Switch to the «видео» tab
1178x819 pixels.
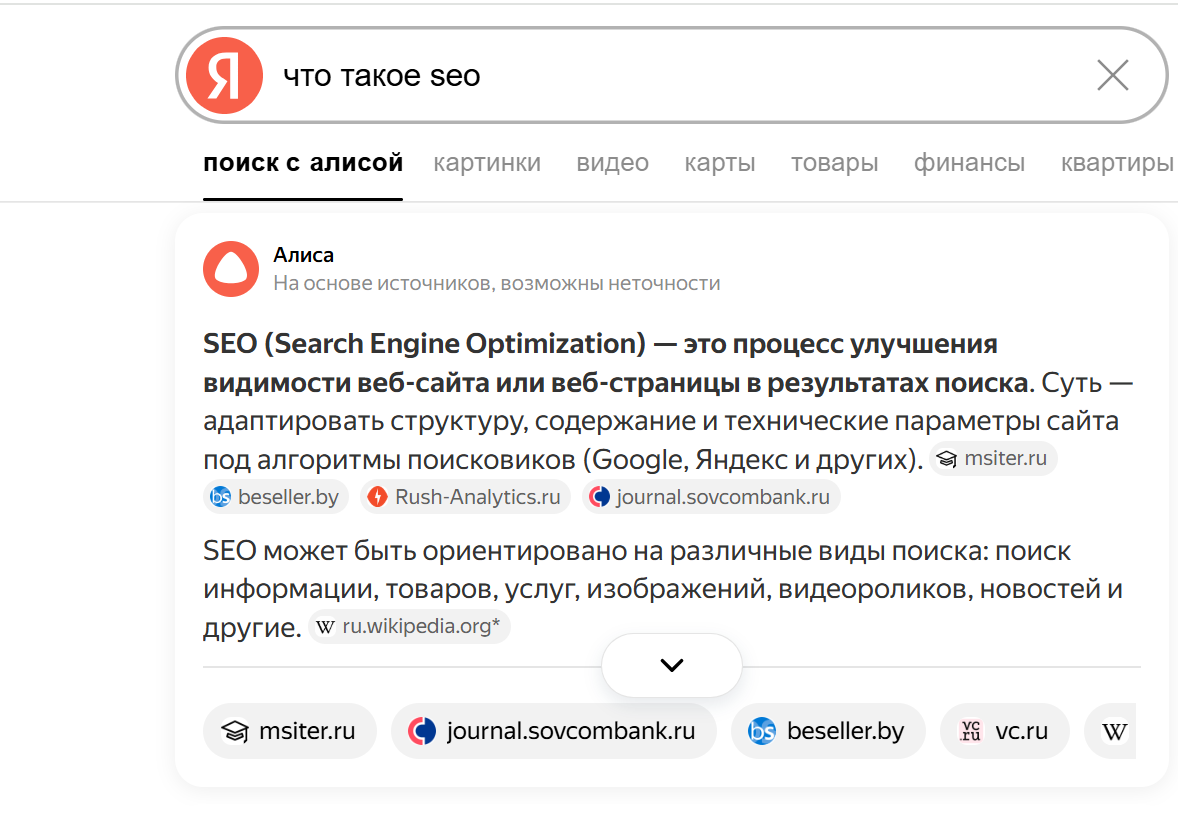point(612,163)
